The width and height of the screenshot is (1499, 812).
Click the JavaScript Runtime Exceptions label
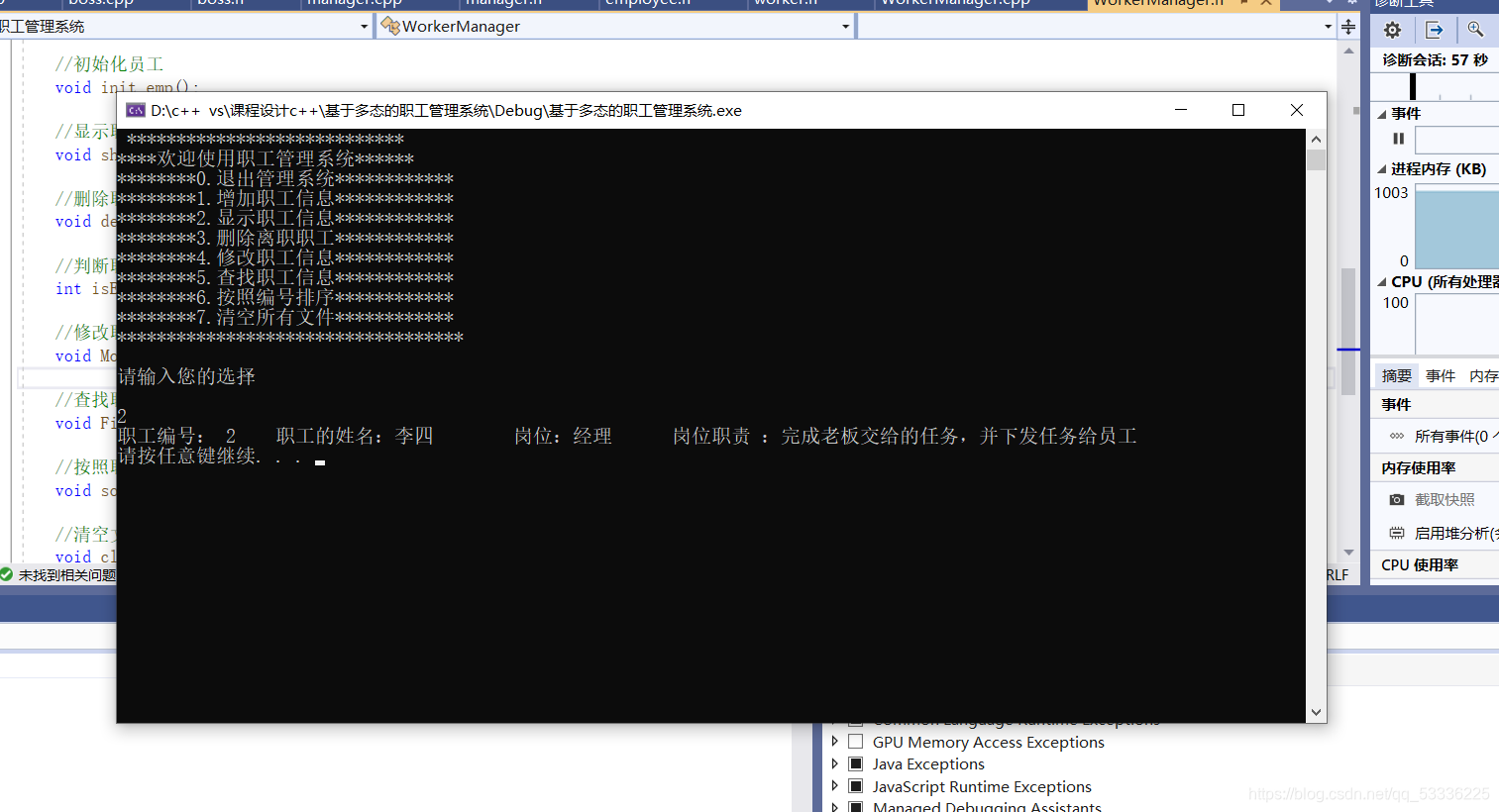coord(982,786)
